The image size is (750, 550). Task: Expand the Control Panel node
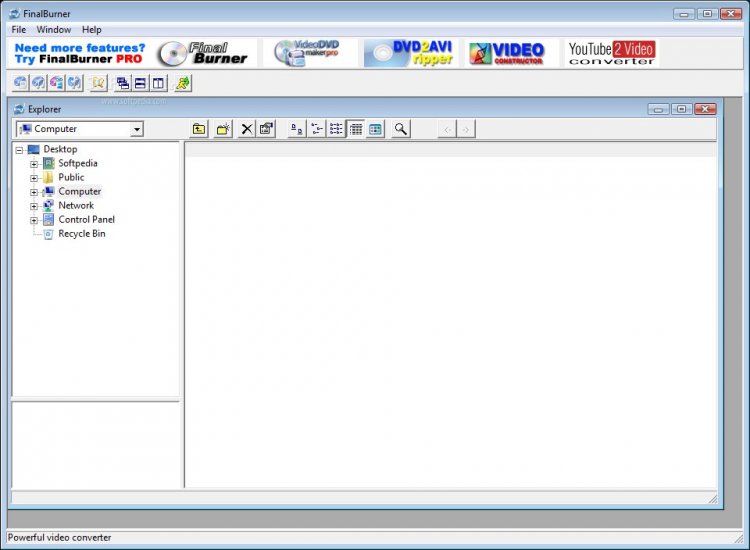click(x=34, y=220)
